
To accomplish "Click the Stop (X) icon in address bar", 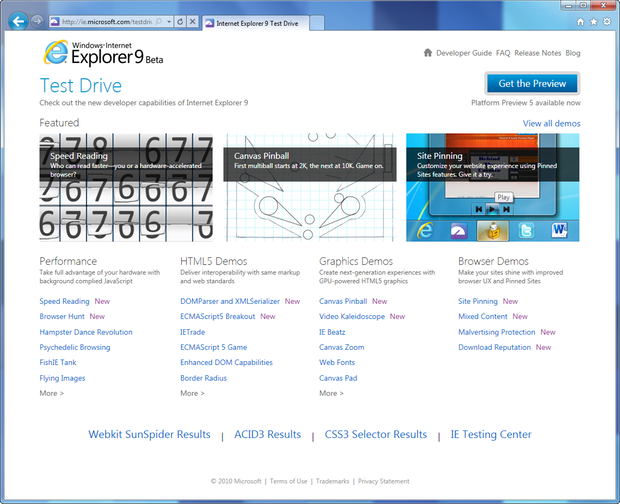I will pos(192,22).
